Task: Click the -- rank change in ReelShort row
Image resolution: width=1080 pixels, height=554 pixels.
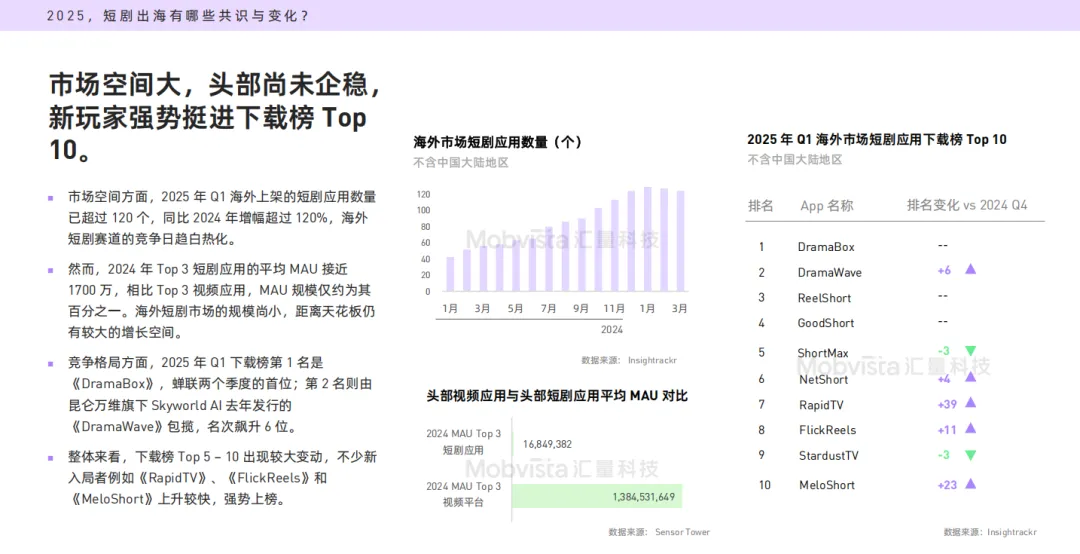Action: pos(942,296)
